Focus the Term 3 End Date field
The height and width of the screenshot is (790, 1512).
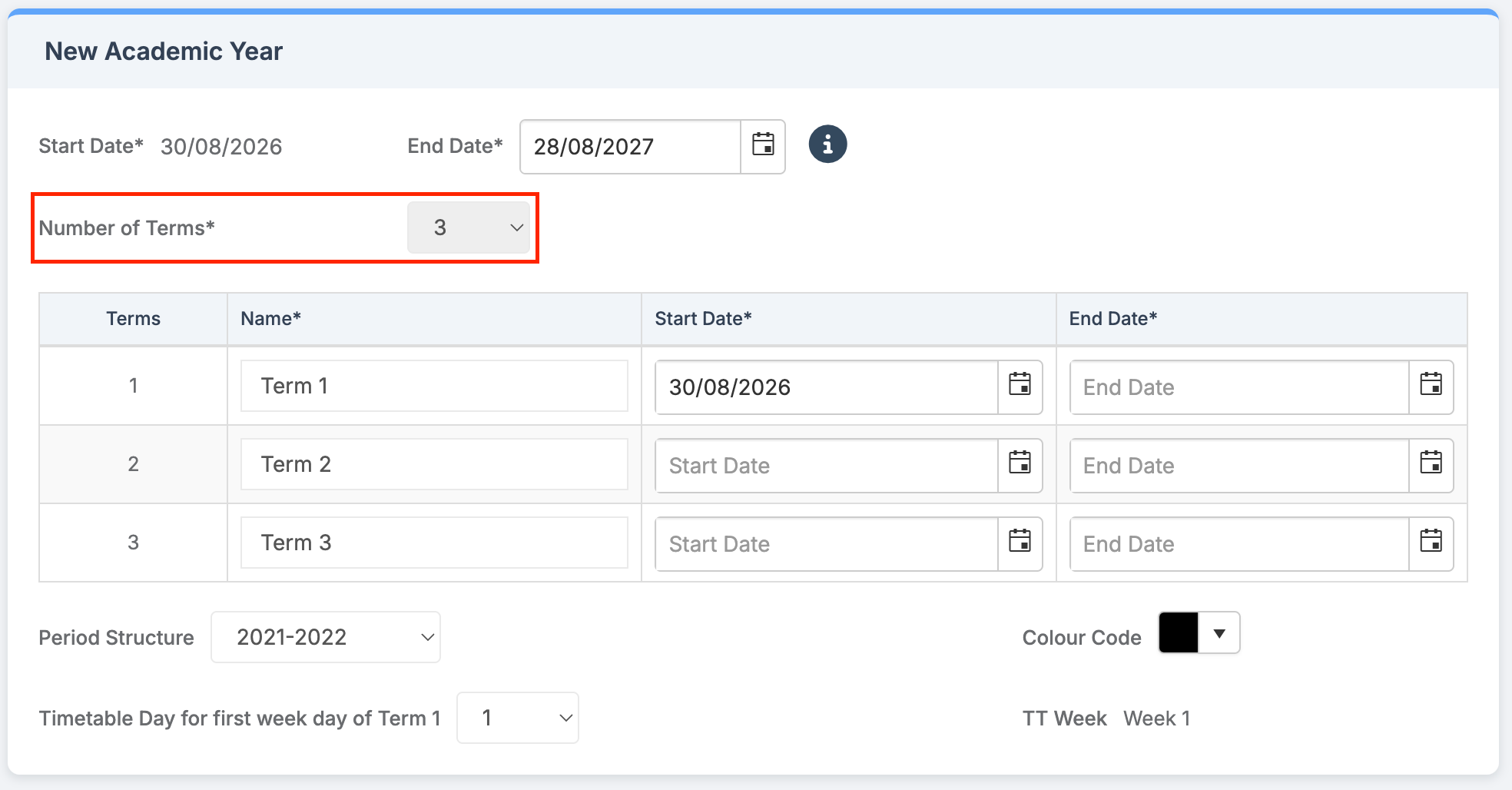click(x=1238, y=544)
